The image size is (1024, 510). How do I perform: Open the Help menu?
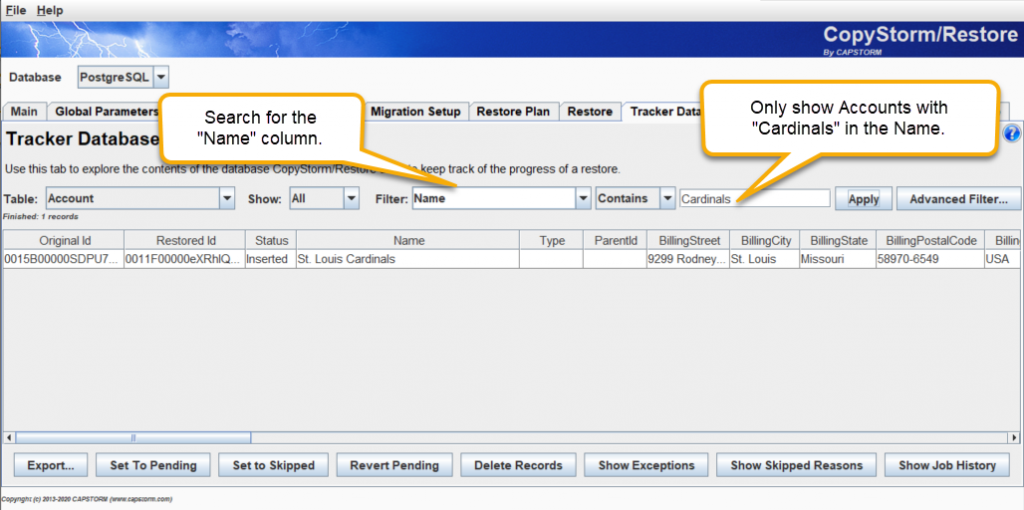pyautogui.click(x=50, y=10)
